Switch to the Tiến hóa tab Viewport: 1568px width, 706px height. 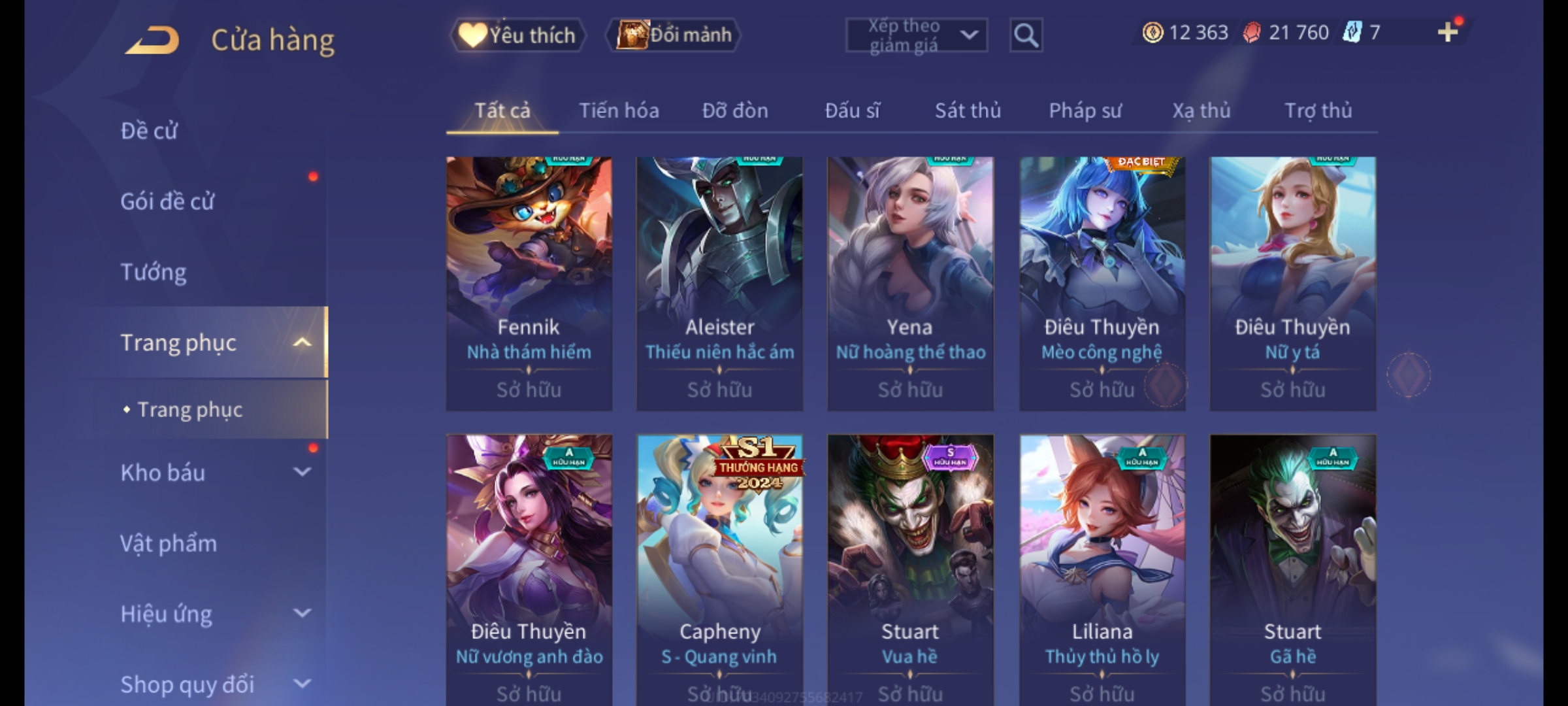(x=619, y=110)
